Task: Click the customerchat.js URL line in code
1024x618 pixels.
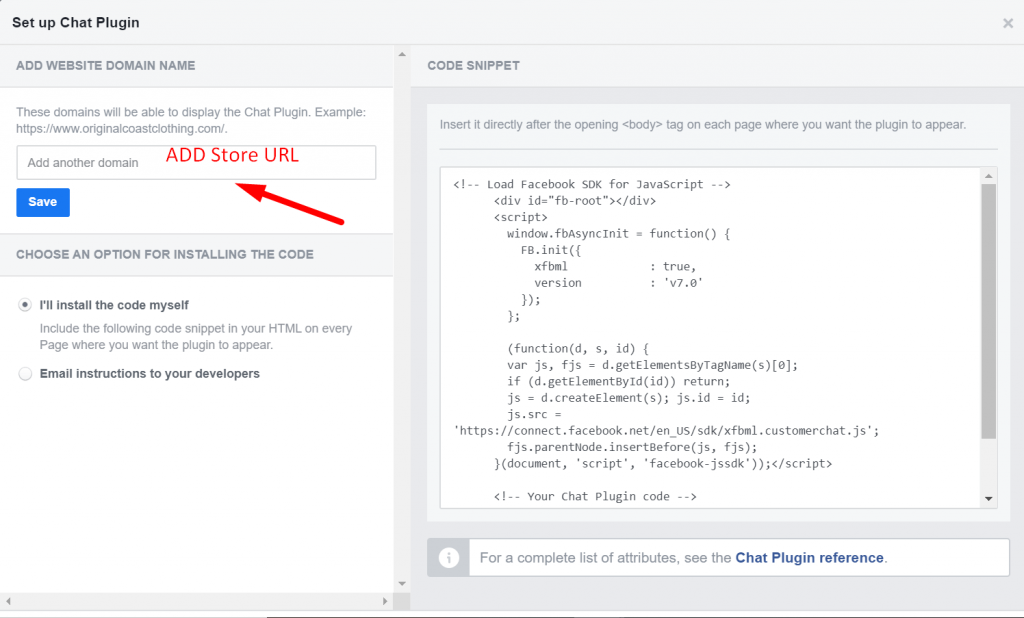Action: click(x=666, y=431)
